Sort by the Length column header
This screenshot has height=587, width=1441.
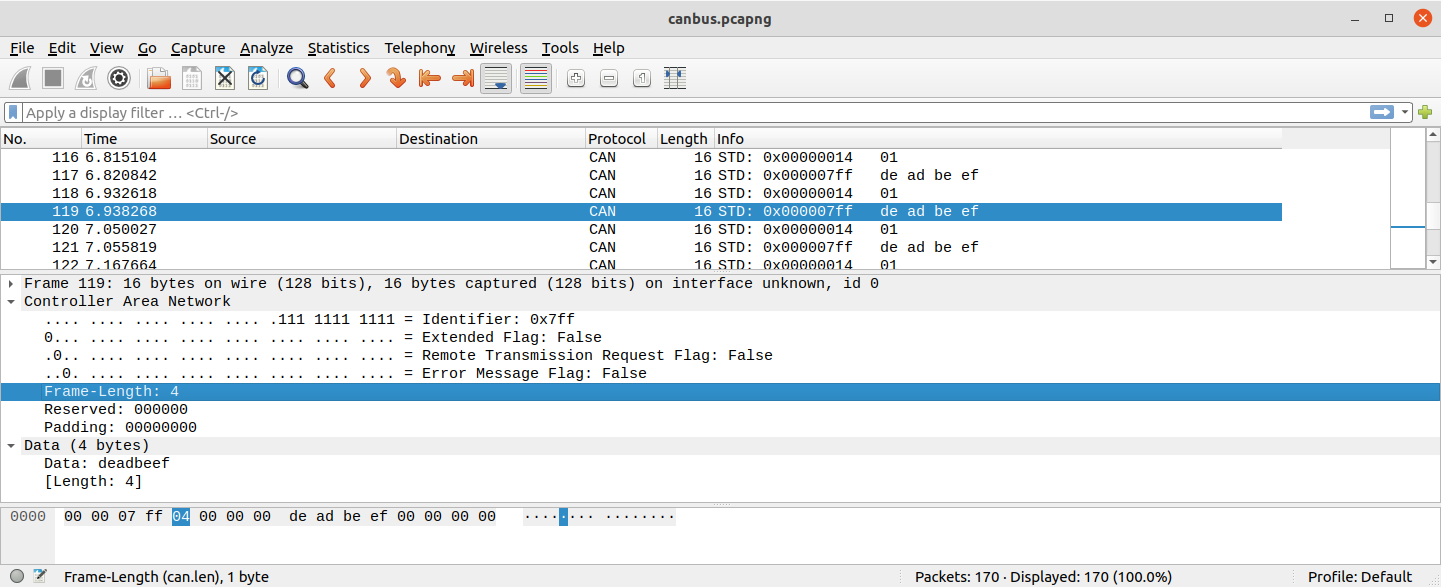[685, 139]
